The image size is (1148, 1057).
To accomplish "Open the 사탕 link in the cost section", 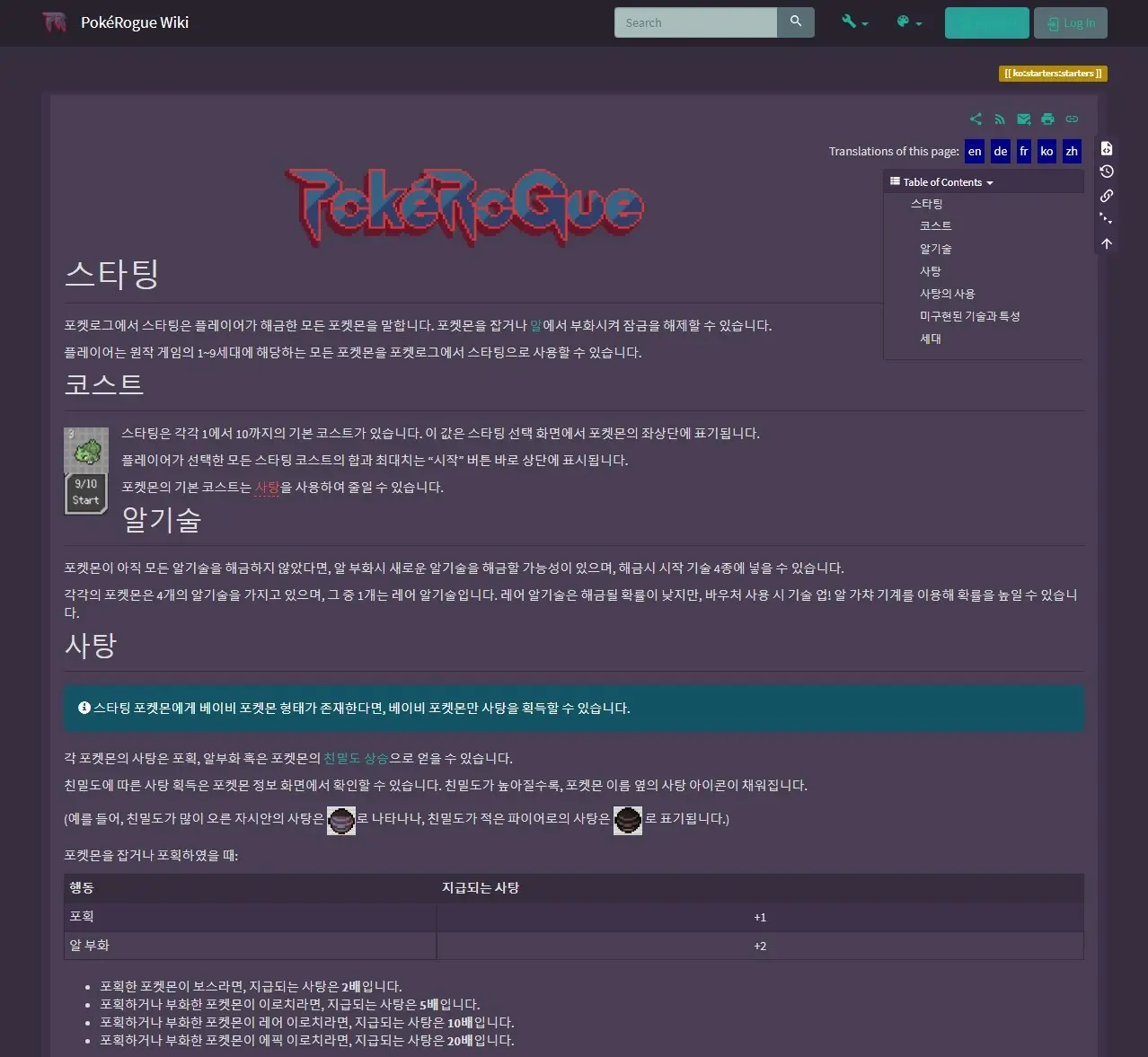I will [267, 487].
